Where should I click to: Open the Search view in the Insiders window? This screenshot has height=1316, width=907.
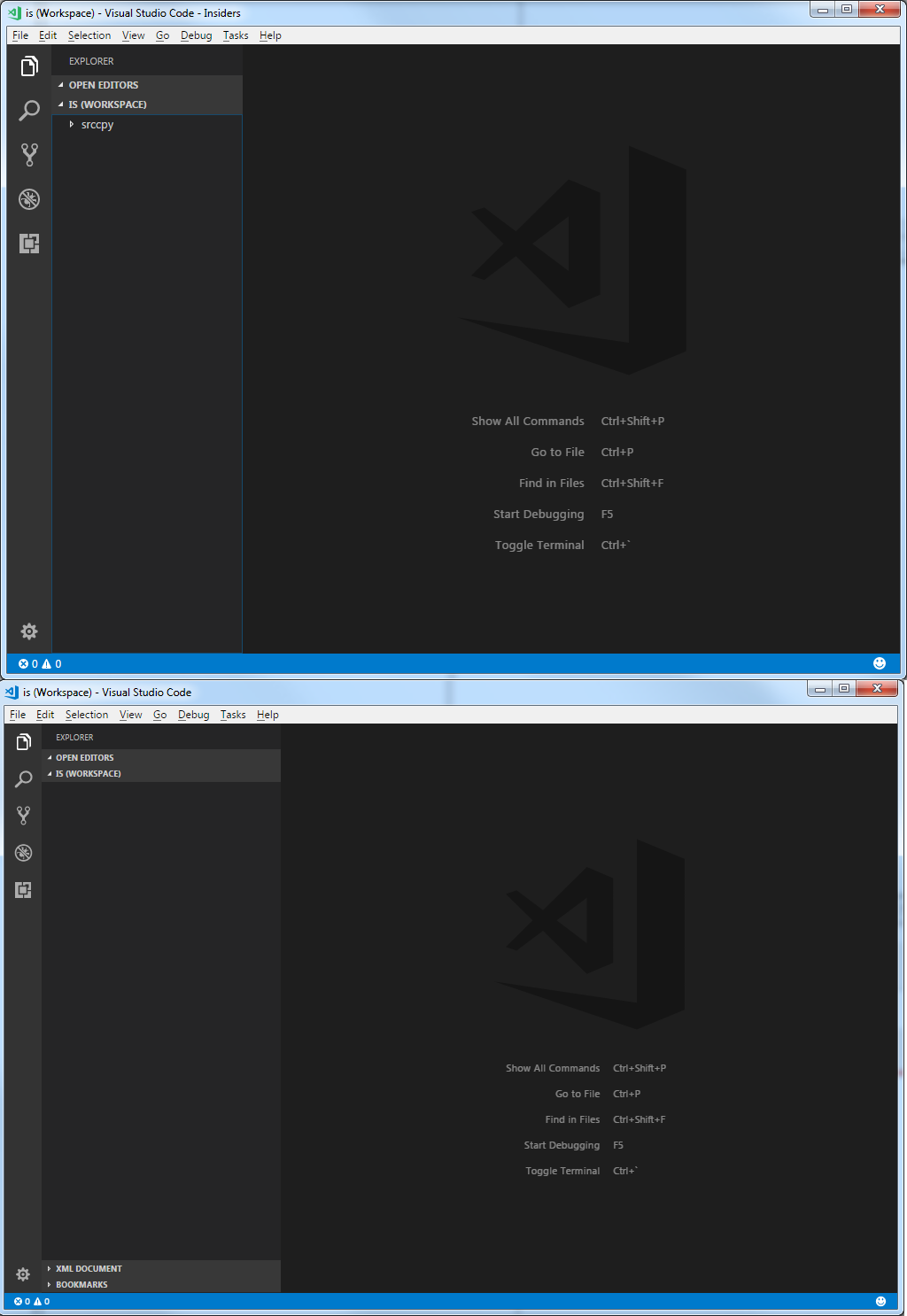[29, 111]
